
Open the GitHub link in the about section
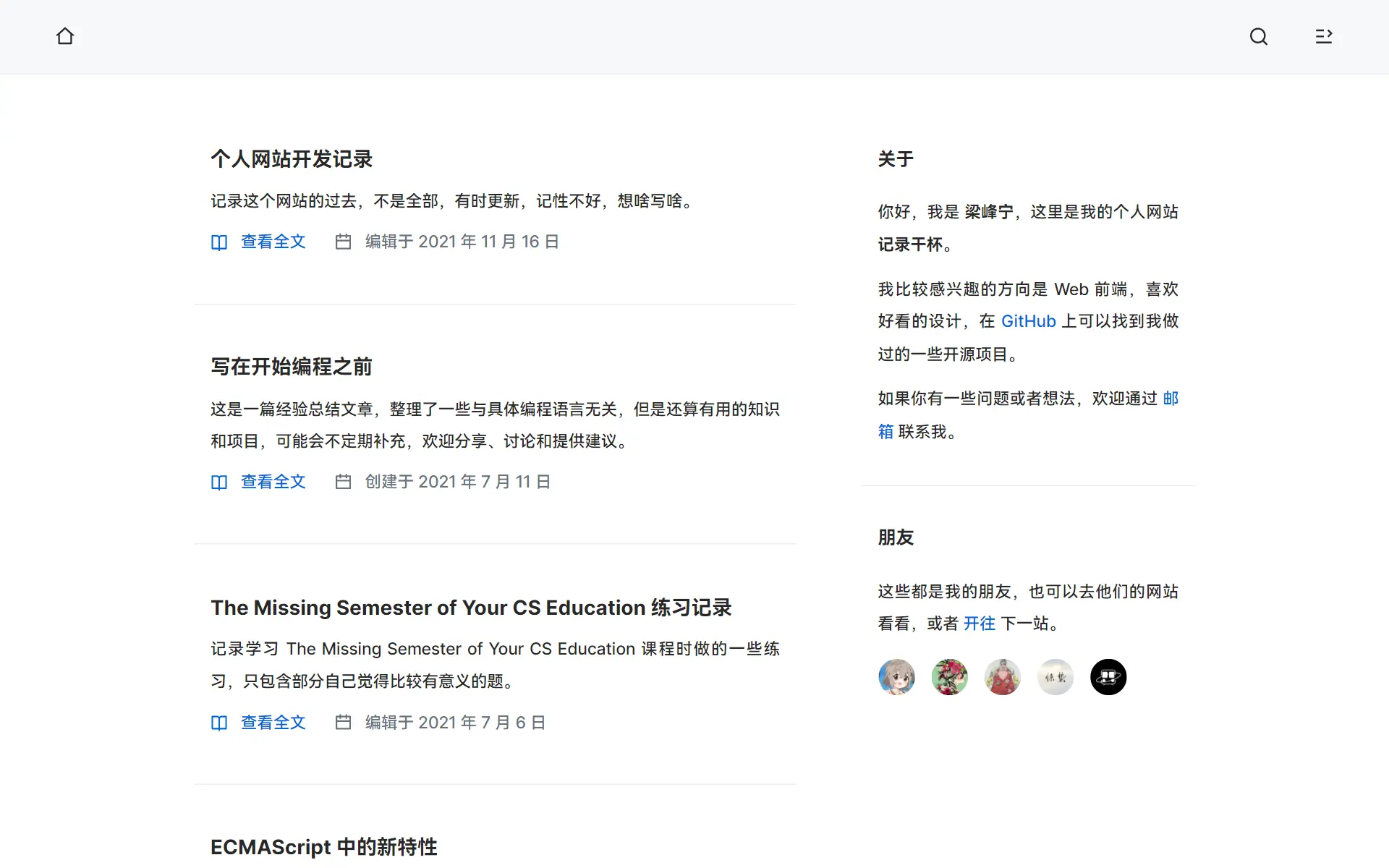click(1028, 321)
